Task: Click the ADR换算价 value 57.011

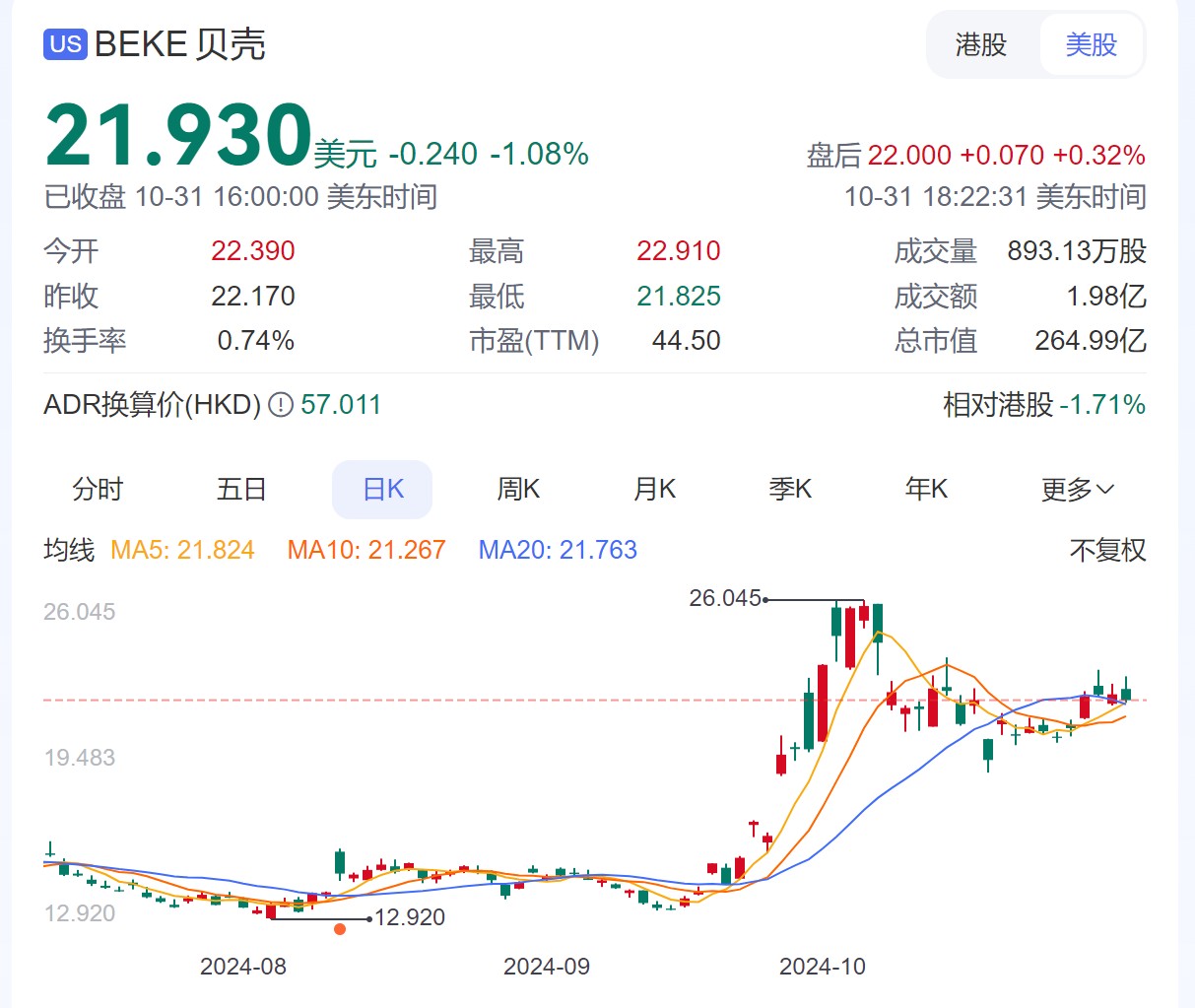Action: (341, 405)
